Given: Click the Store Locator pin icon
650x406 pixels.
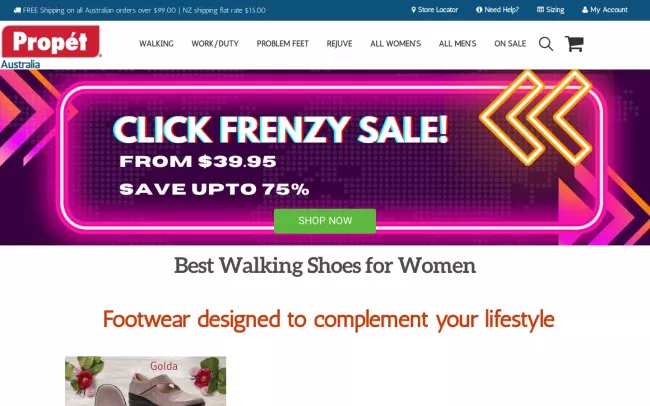Looking at the screenshot, I should pyautogui.click(x=413, y=10).
